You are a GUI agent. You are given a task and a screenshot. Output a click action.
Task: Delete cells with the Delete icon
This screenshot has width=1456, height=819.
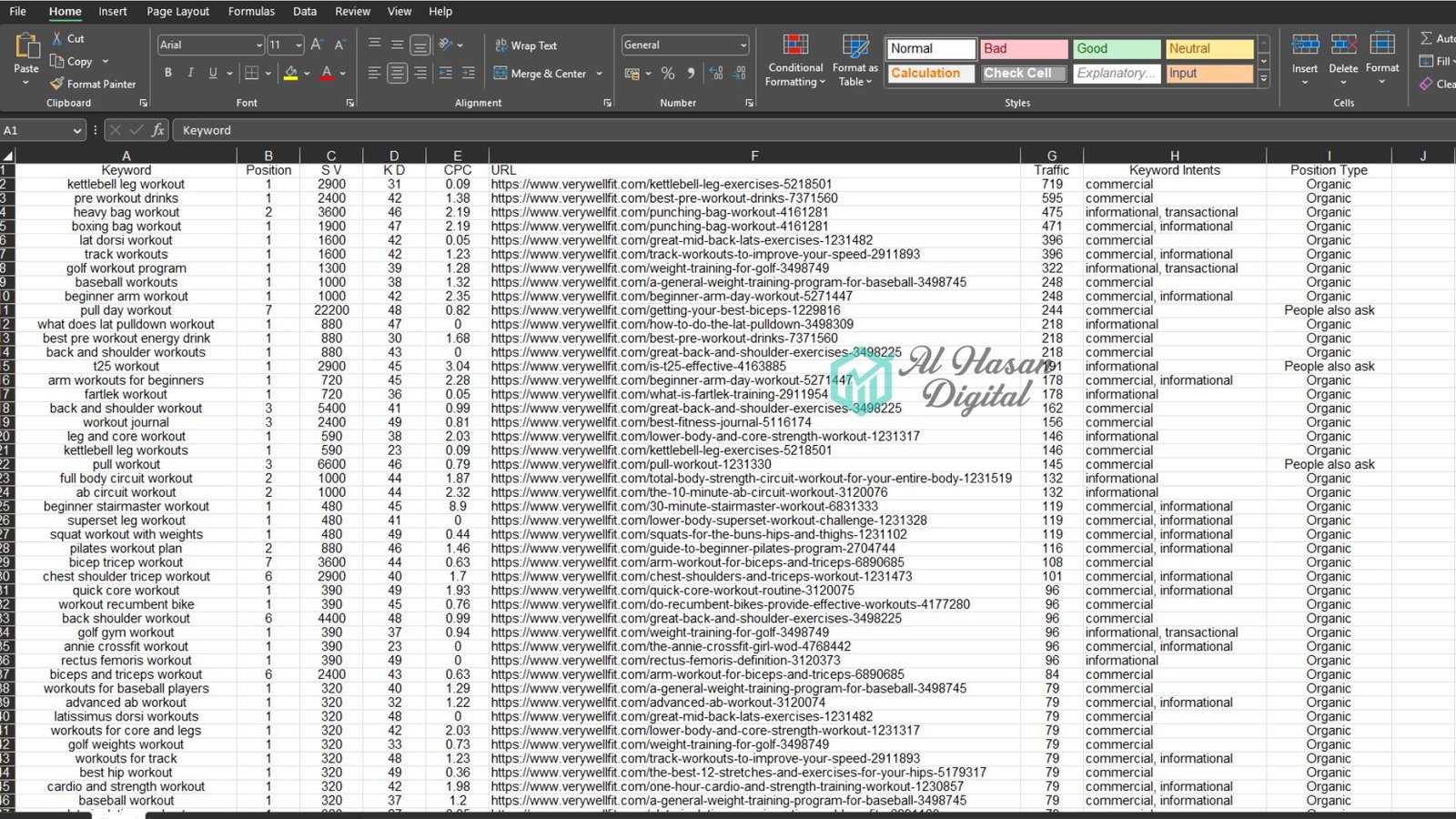[1343, 43]
